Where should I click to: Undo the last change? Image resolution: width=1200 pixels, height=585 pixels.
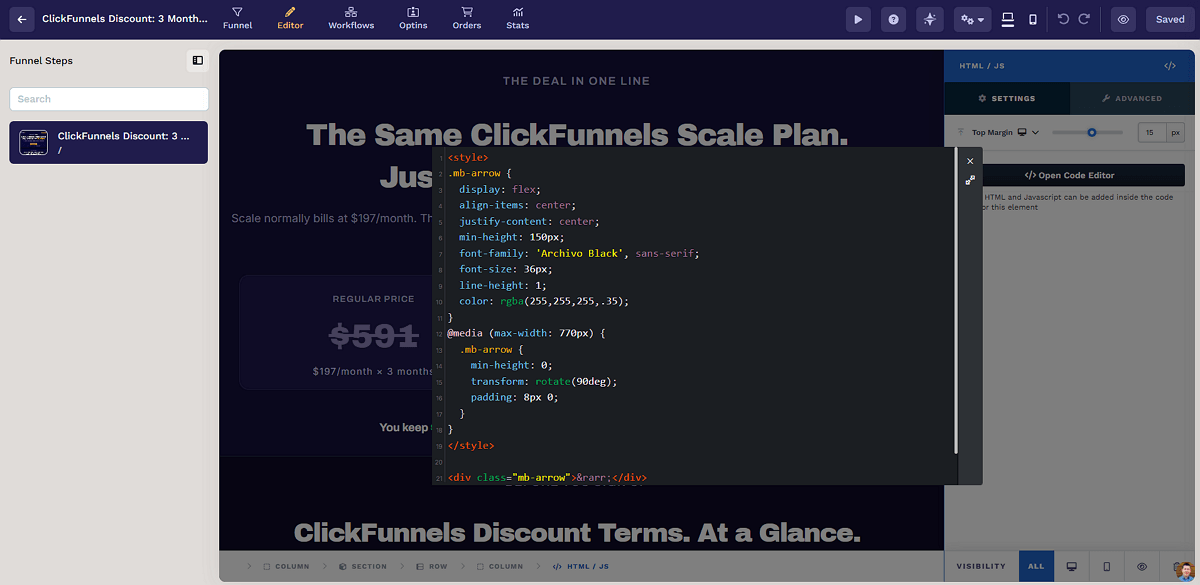1063,19
